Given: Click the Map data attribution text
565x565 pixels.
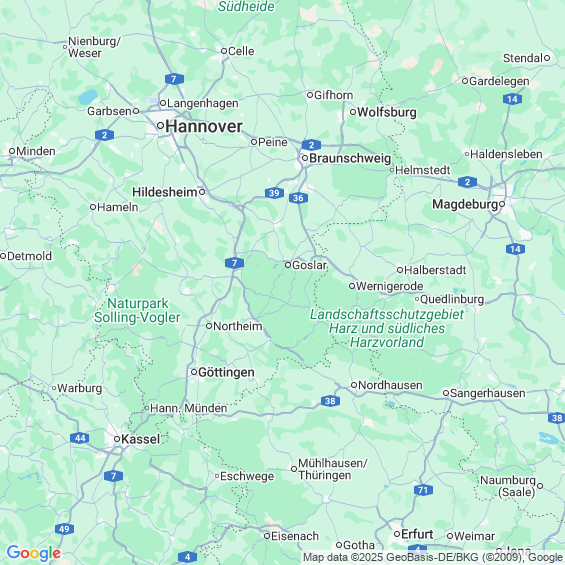Looking at the screenshot, I should [x=432, y=557].
